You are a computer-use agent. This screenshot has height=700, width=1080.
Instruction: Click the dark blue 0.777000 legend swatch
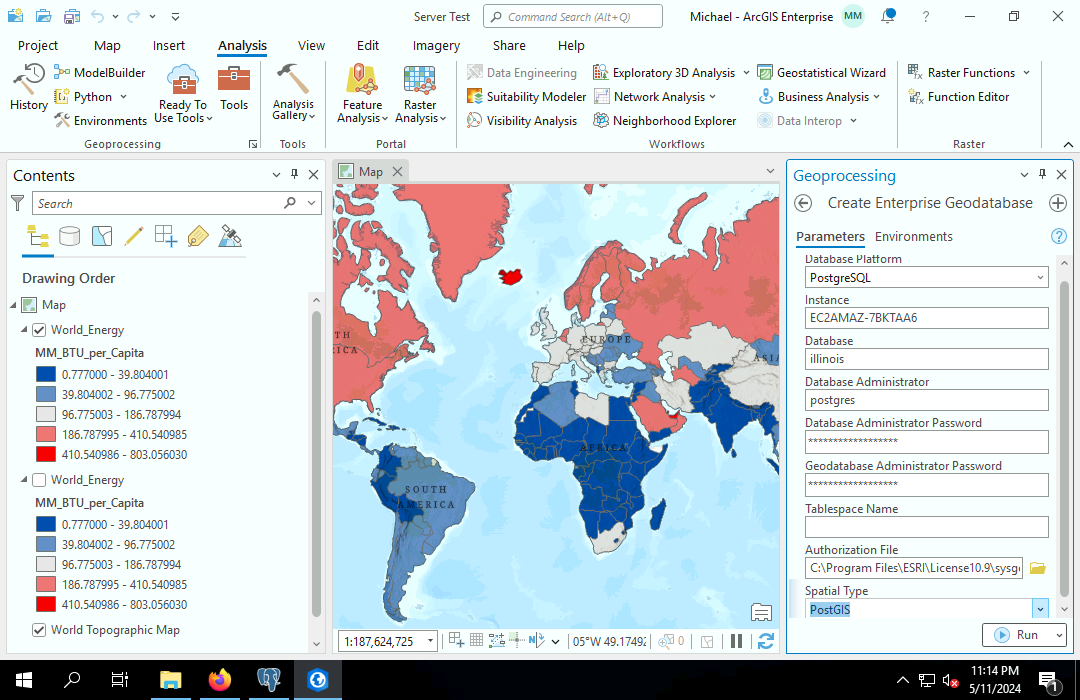[x=45, y=374]
